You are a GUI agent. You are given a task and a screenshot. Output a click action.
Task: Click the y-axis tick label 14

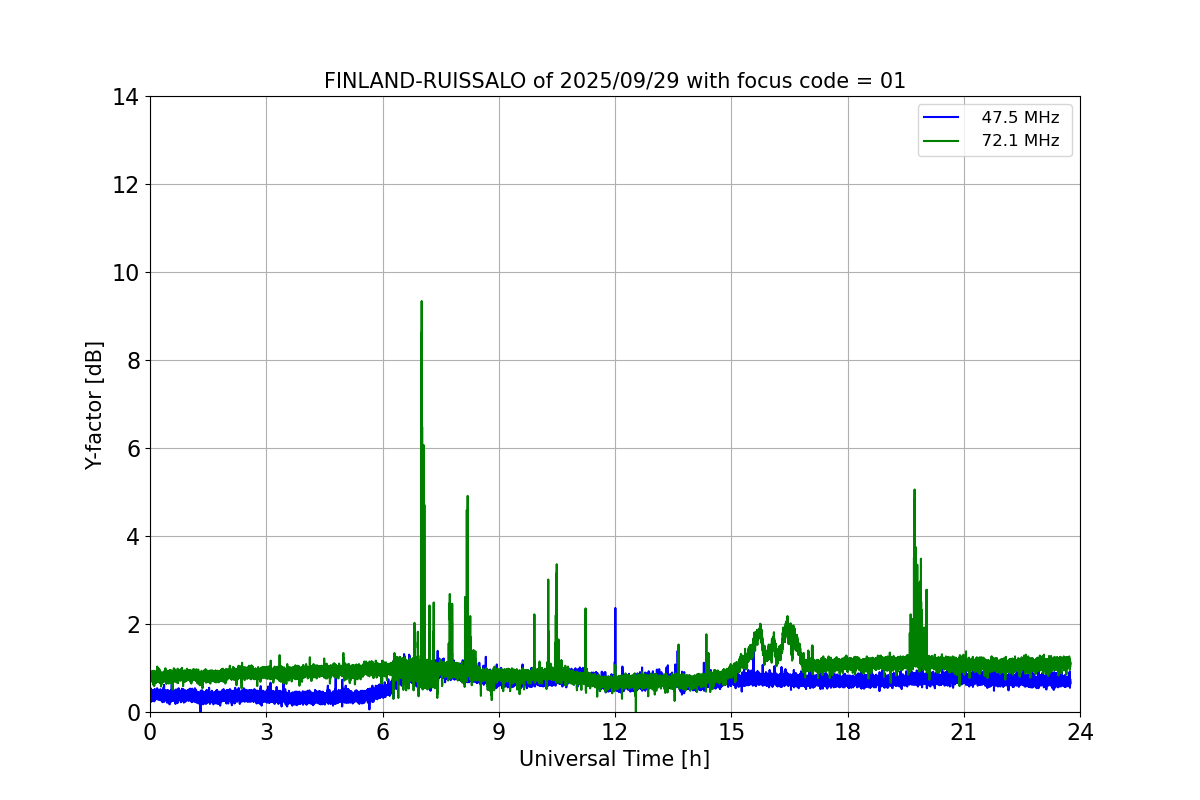click(125, 97)
